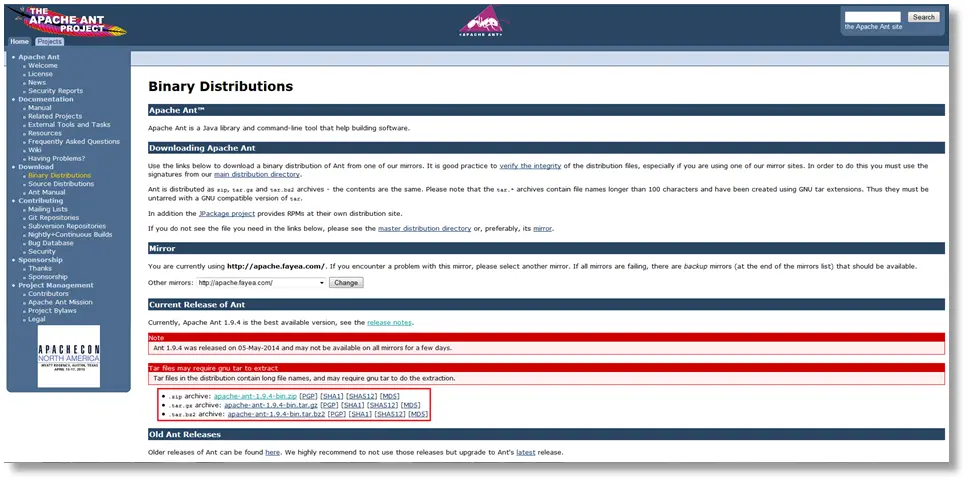Open SHA512 checksum for the .zip archive
The height and width of the screenshot is (482, 968).
(x=362, y=396)
